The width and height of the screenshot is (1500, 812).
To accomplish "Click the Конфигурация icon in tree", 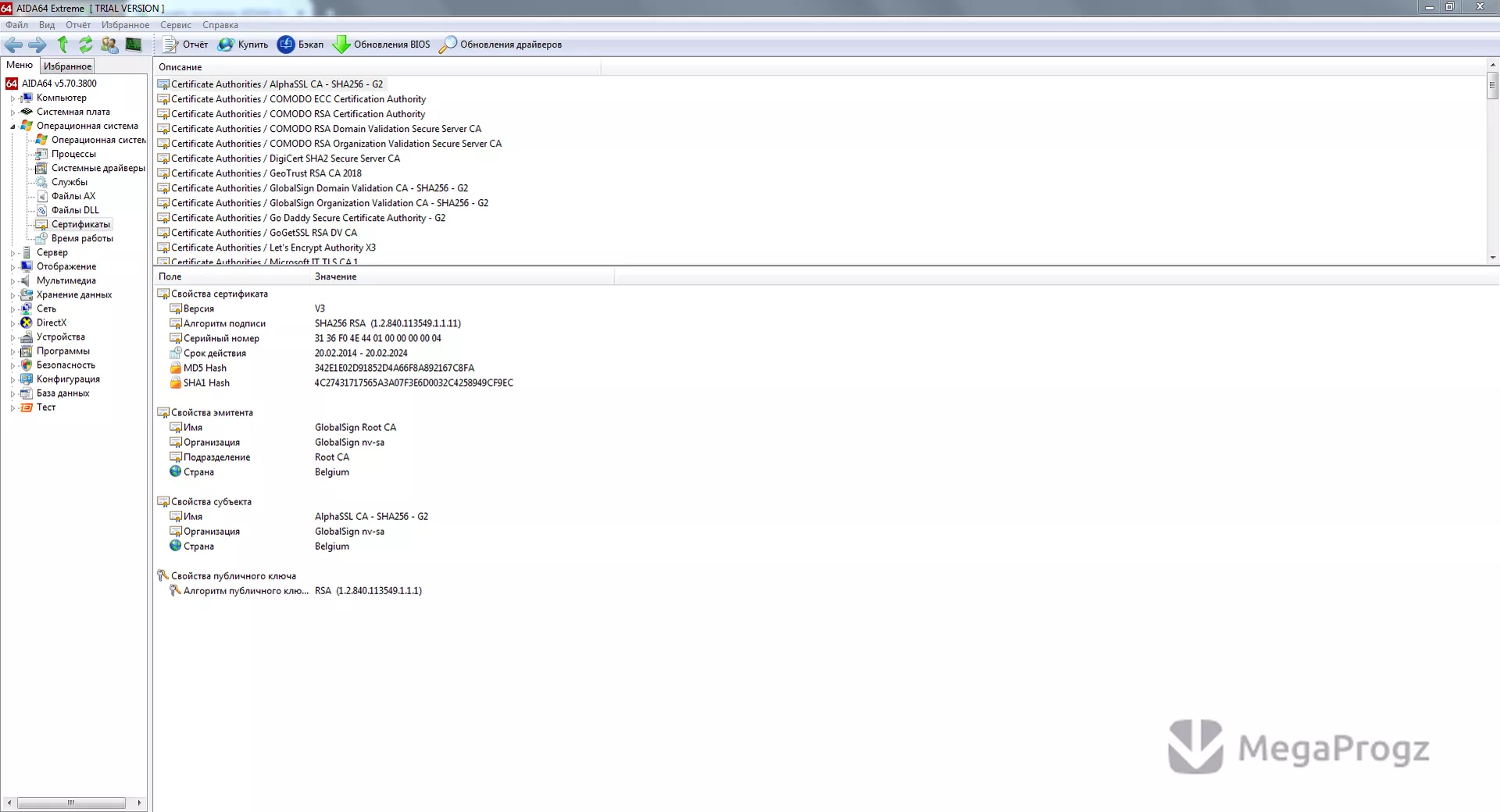I will [x=27, y=379].
